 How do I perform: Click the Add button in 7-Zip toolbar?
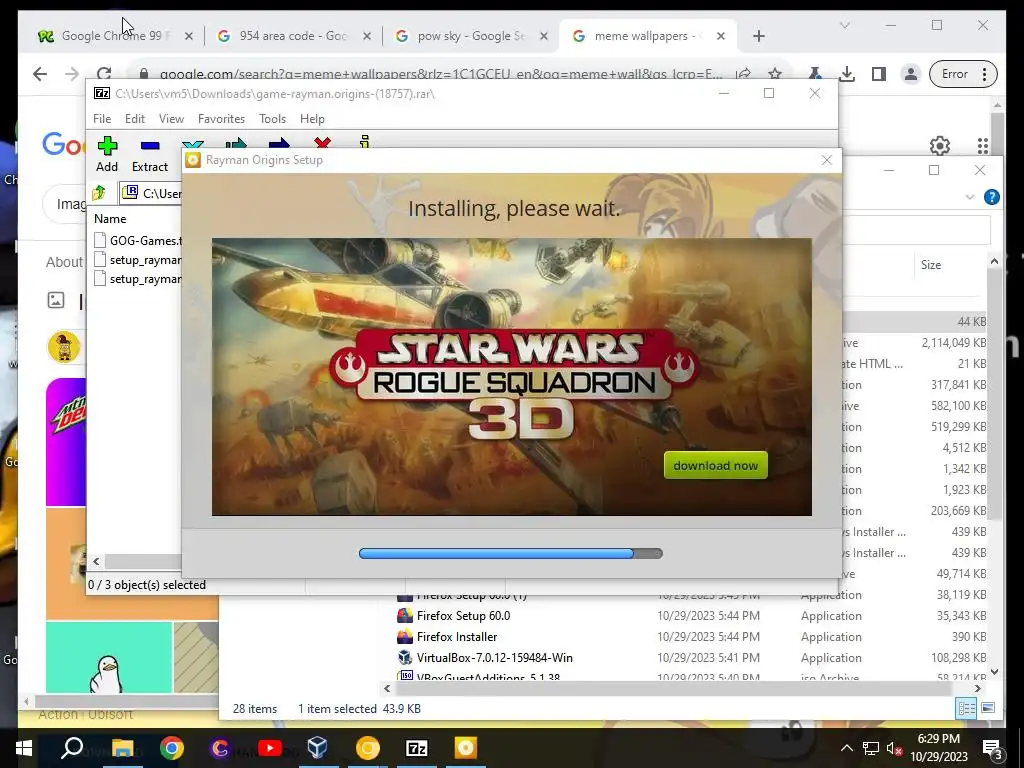pyautogui.click(x=107, y=154)
